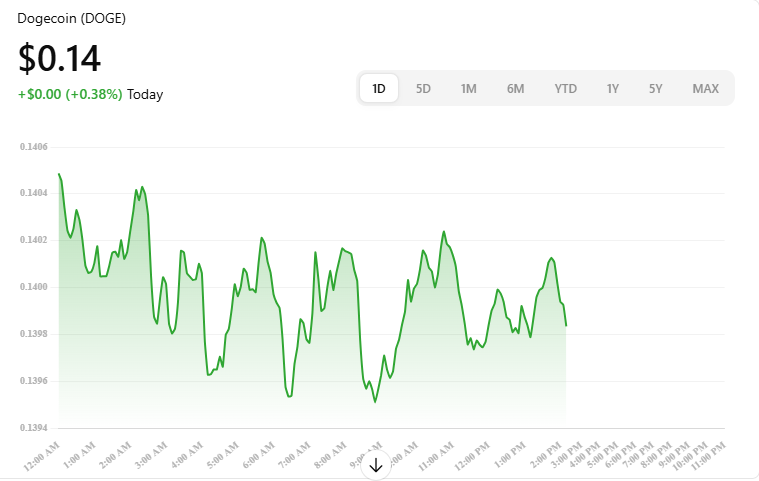Show the 1M price history
This screenshot has height=481, width=759.
(x=468, y=89)
